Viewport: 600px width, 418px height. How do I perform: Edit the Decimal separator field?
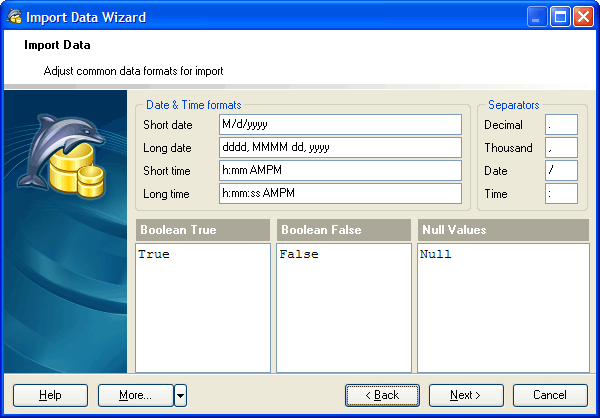coord(561,124)
